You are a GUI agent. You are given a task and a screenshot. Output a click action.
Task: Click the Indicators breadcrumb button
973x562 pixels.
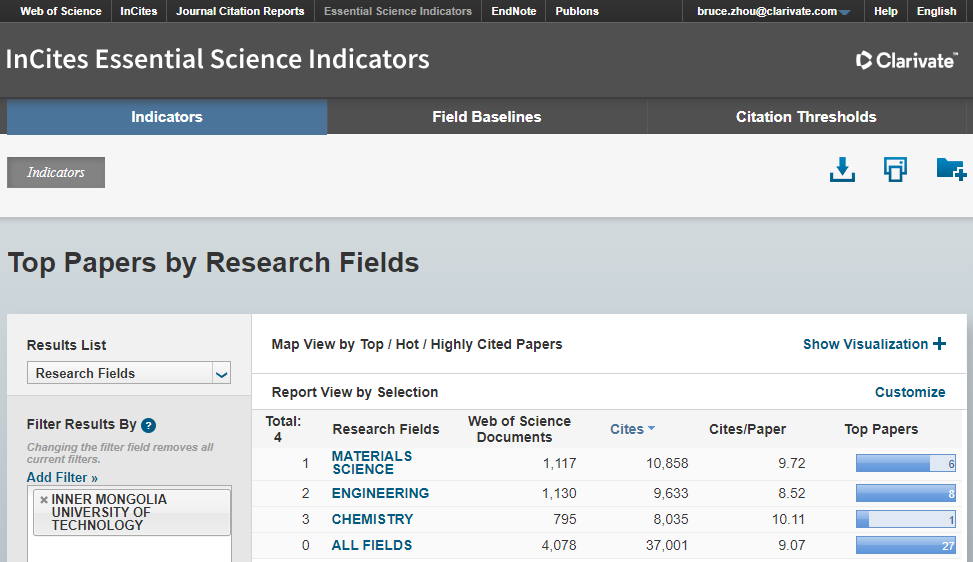click(x=56, y=172)
